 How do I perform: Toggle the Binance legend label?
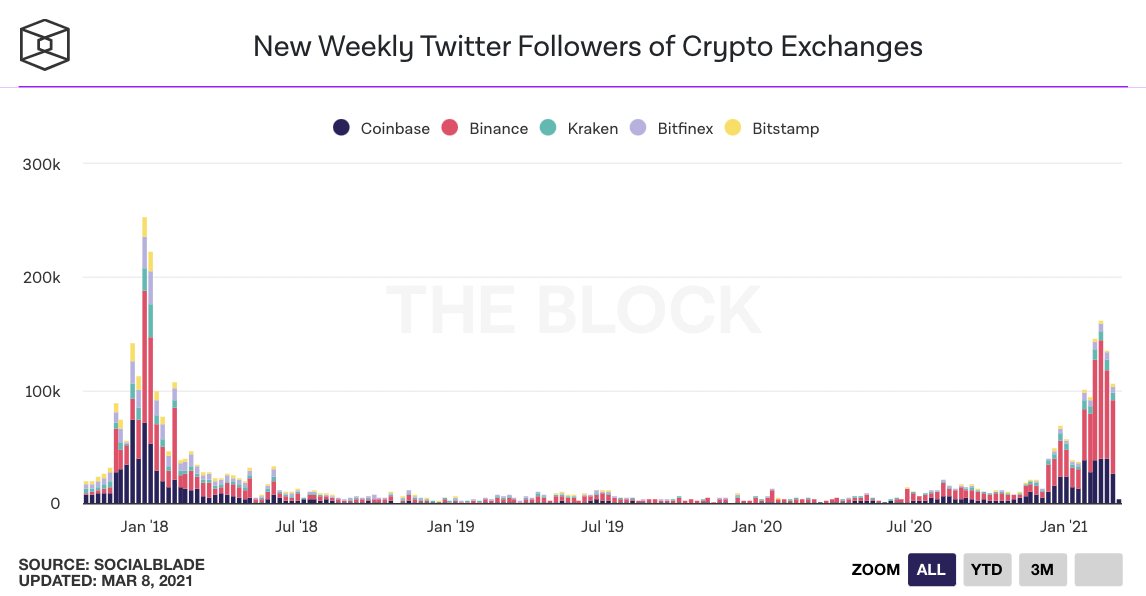click(x=498, y=128)
